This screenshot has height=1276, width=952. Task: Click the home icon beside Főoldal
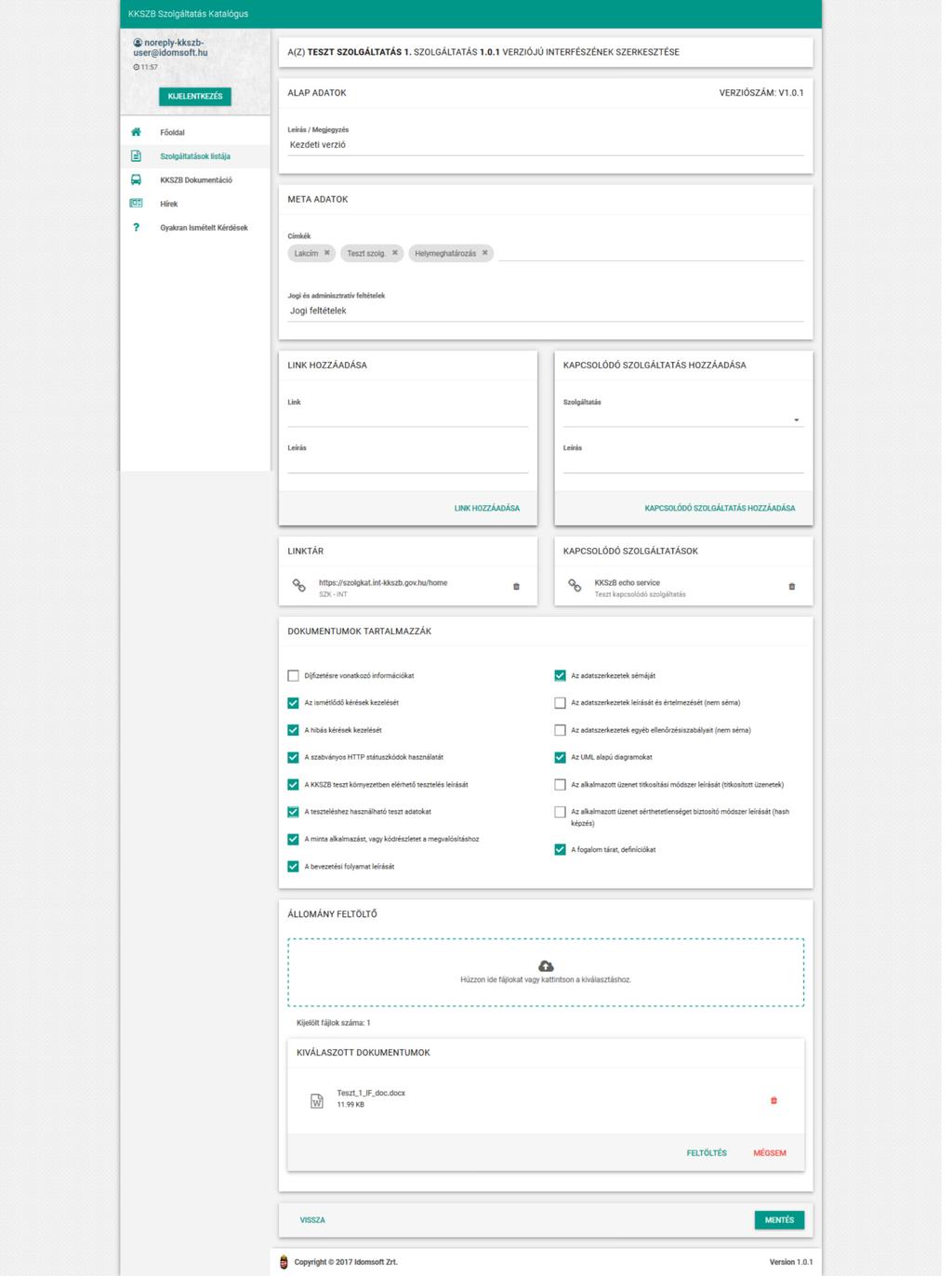pyautogui.click(x=136, y=132)
